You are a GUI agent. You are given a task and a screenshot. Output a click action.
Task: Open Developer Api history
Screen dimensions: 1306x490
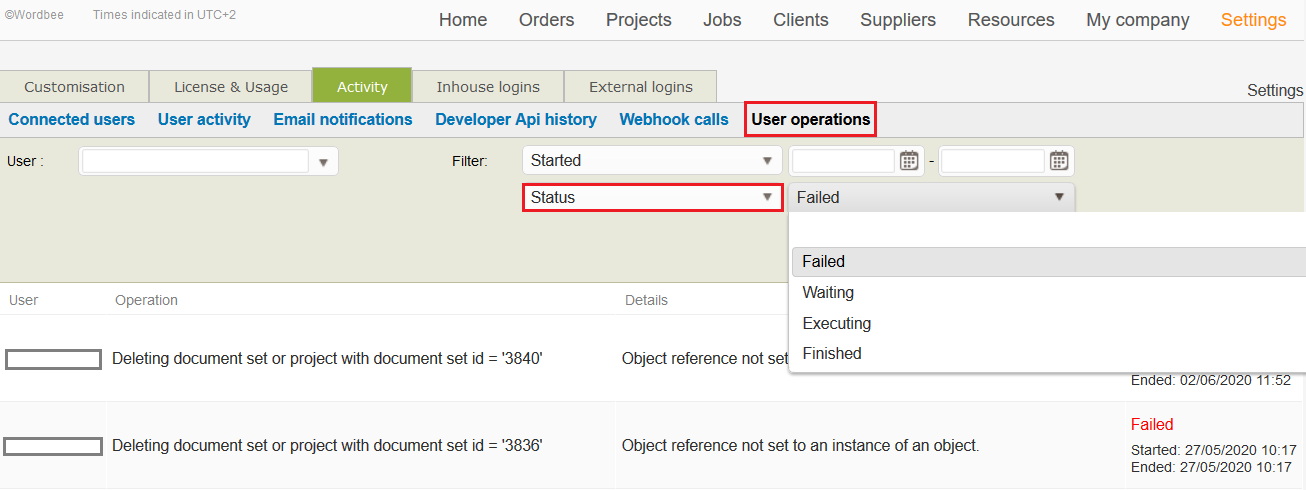click(515, 120)
